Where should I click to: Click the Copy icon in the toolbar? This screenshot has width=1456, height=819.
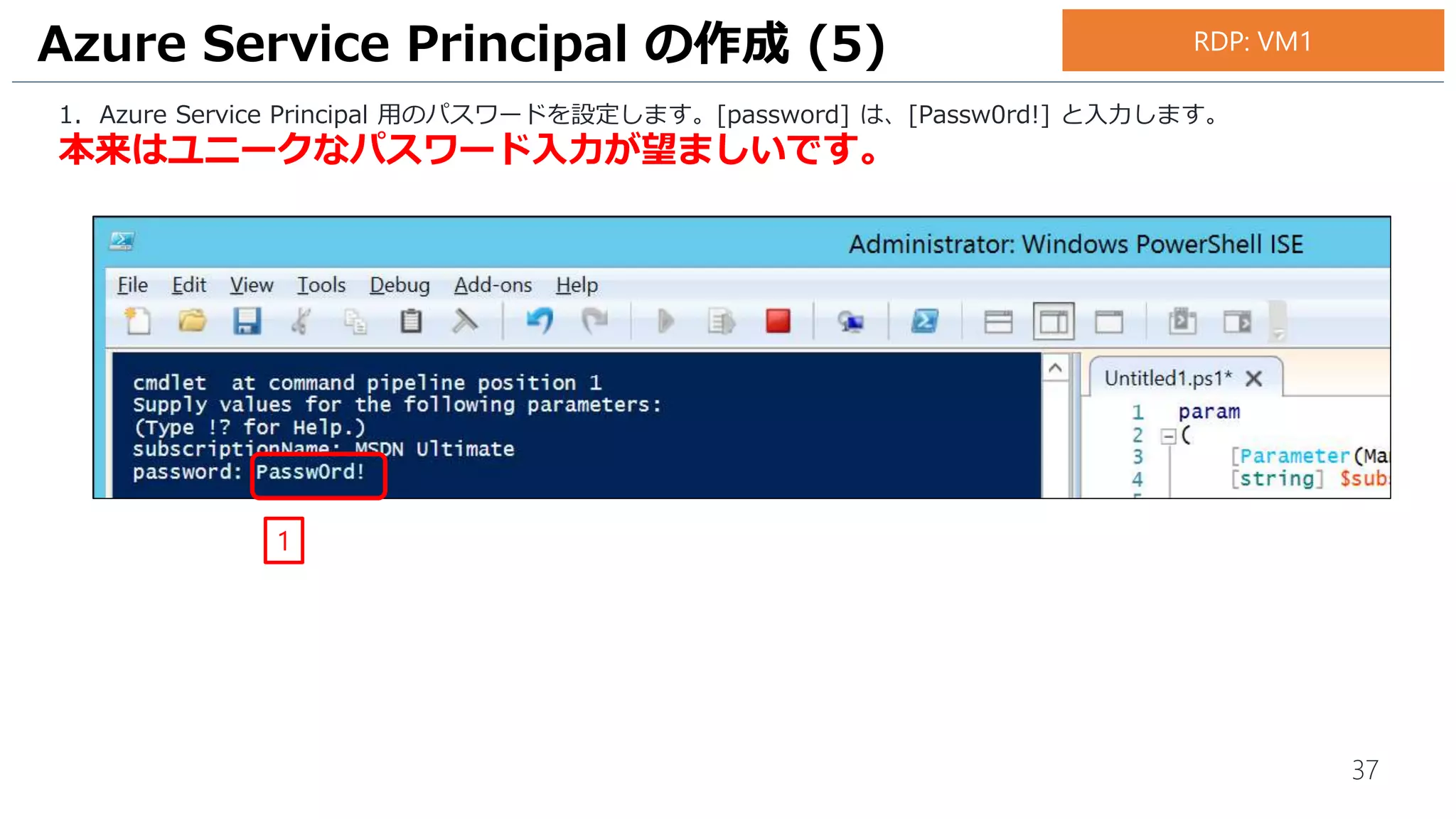tap(355, 322)
